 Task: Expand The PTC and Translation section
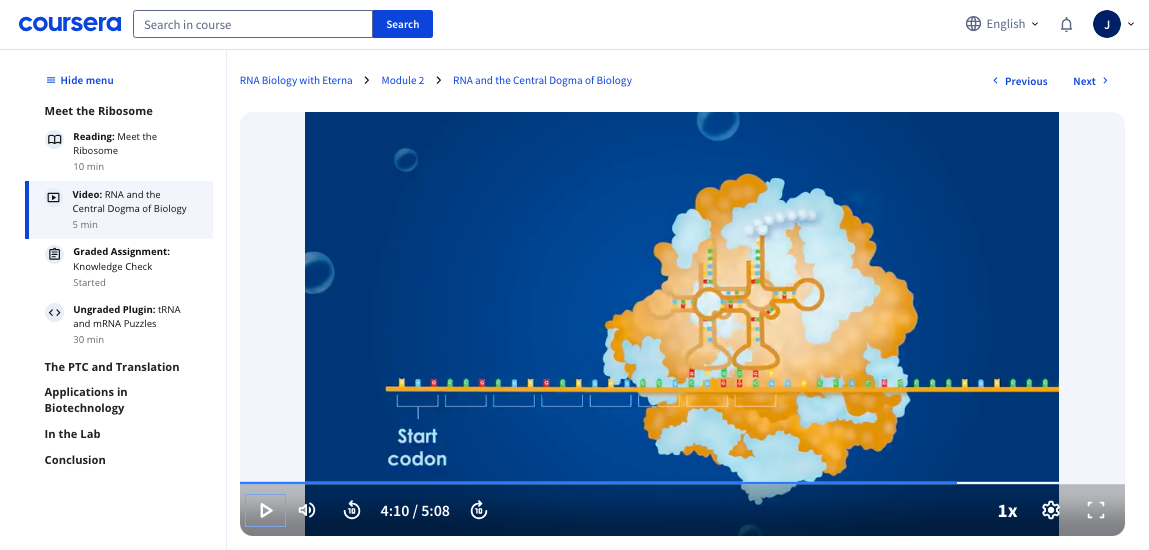click(x=112, y=367)
